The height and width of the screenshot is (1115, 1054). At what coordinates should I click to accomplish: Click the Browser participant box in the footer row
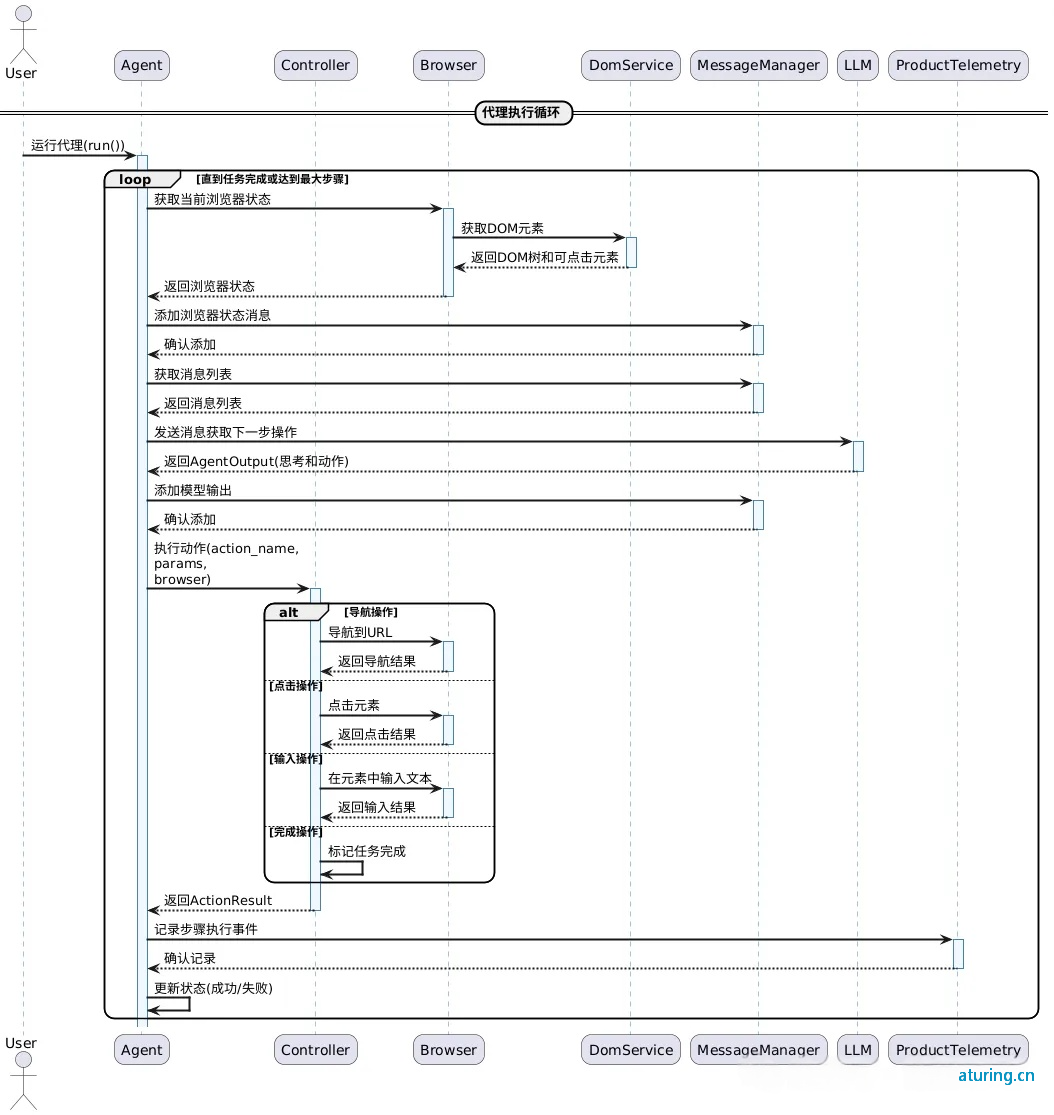pos(448,1050)
